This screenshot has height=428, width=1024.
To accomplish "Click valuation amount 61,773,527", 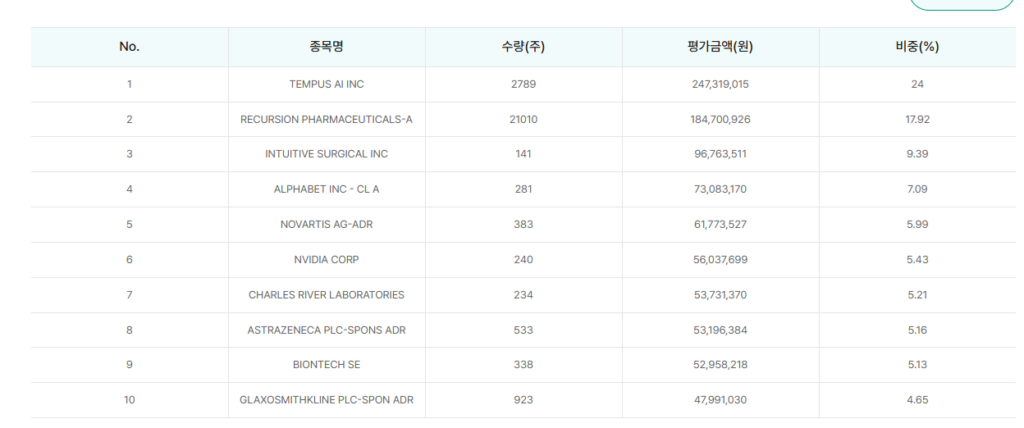I will tap(720, 225).
